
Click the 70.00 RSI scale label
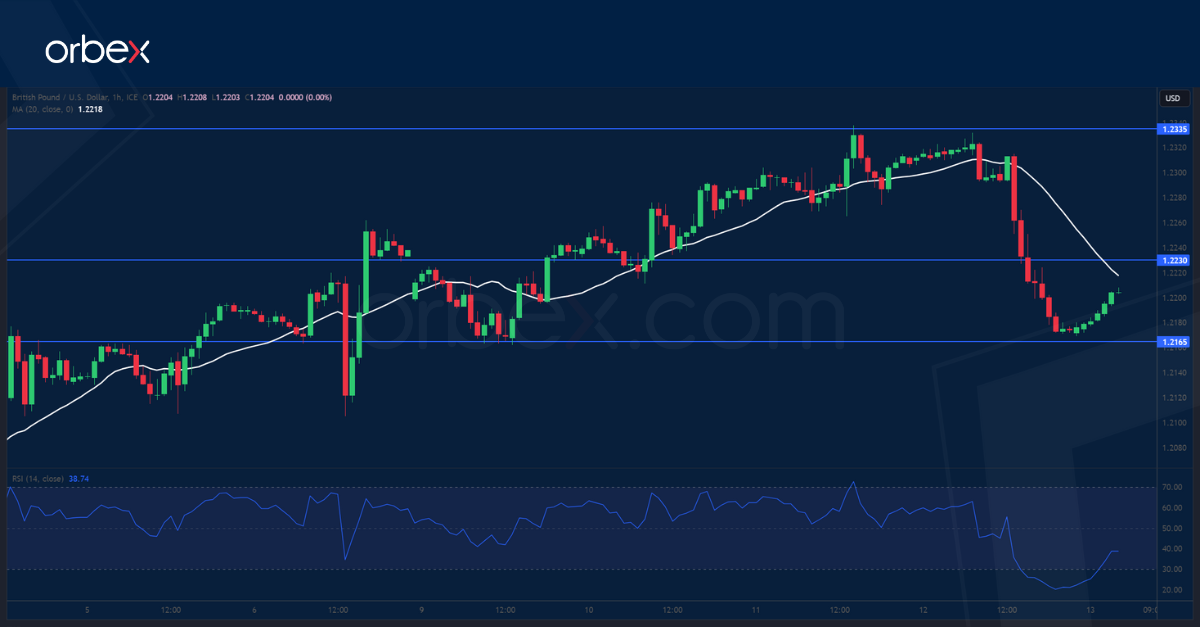click(1173, 487)
